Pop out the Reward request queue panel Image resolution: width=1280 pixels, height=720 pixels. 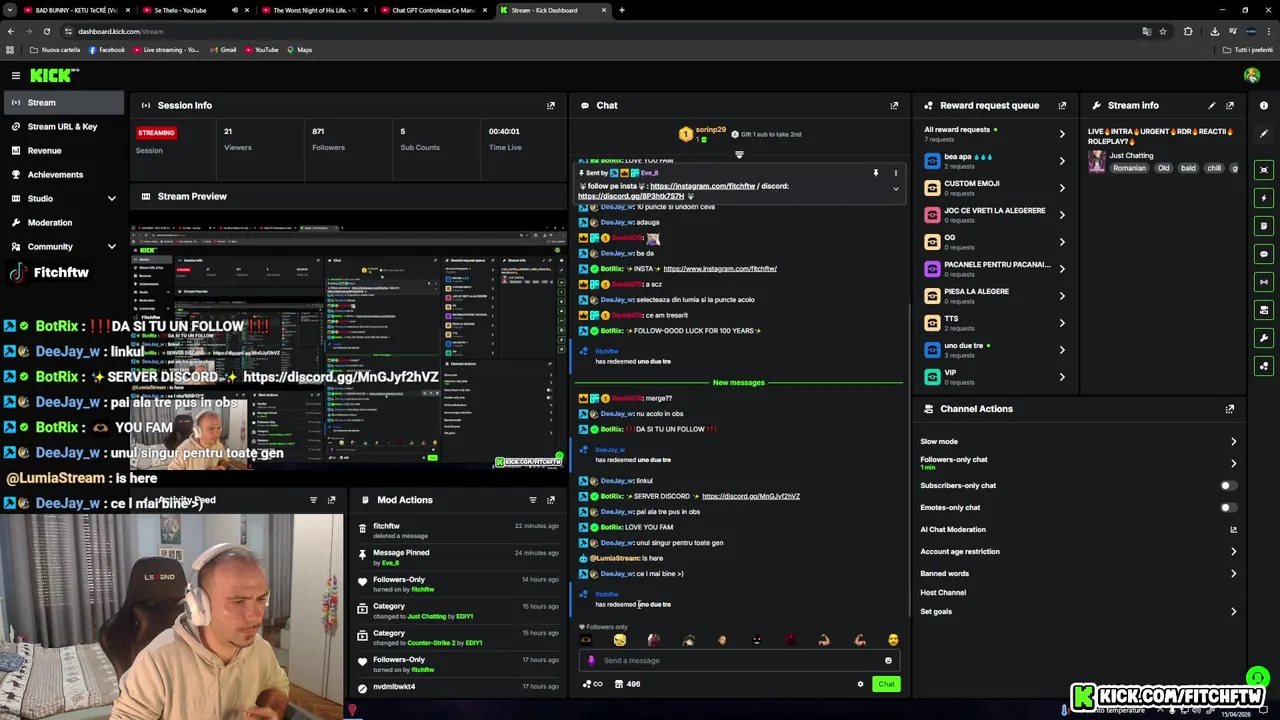(1062, 105)
